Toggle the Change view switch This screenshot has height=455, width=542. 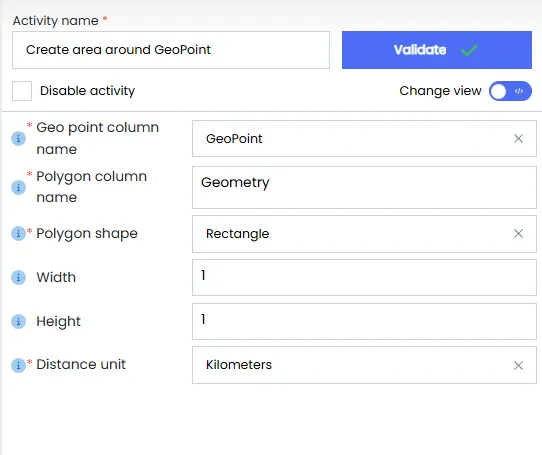[510, 91]
